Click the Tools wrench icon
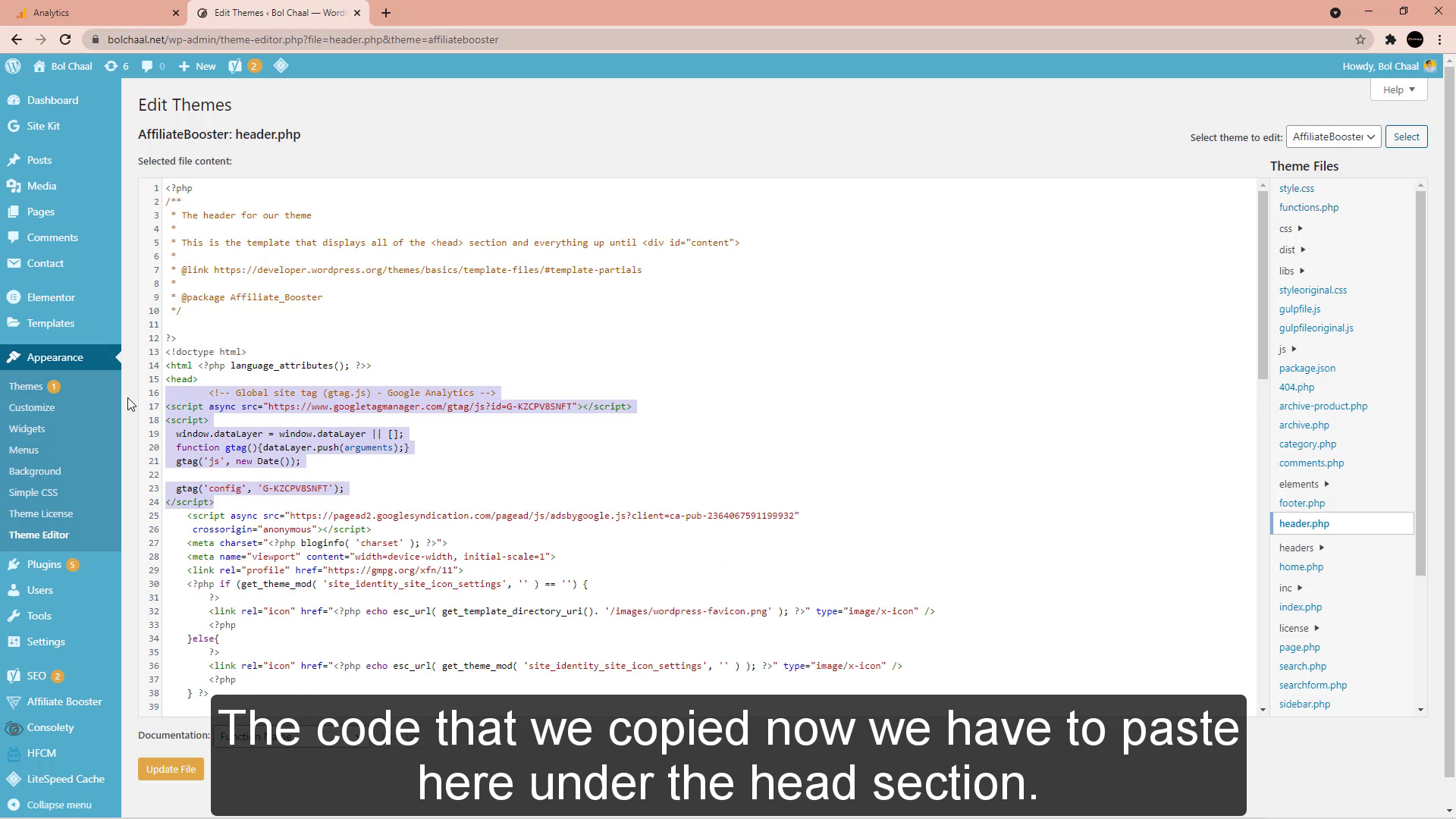Image resolution: width=1456 pixels, height=819 pixels. [14, 616]
